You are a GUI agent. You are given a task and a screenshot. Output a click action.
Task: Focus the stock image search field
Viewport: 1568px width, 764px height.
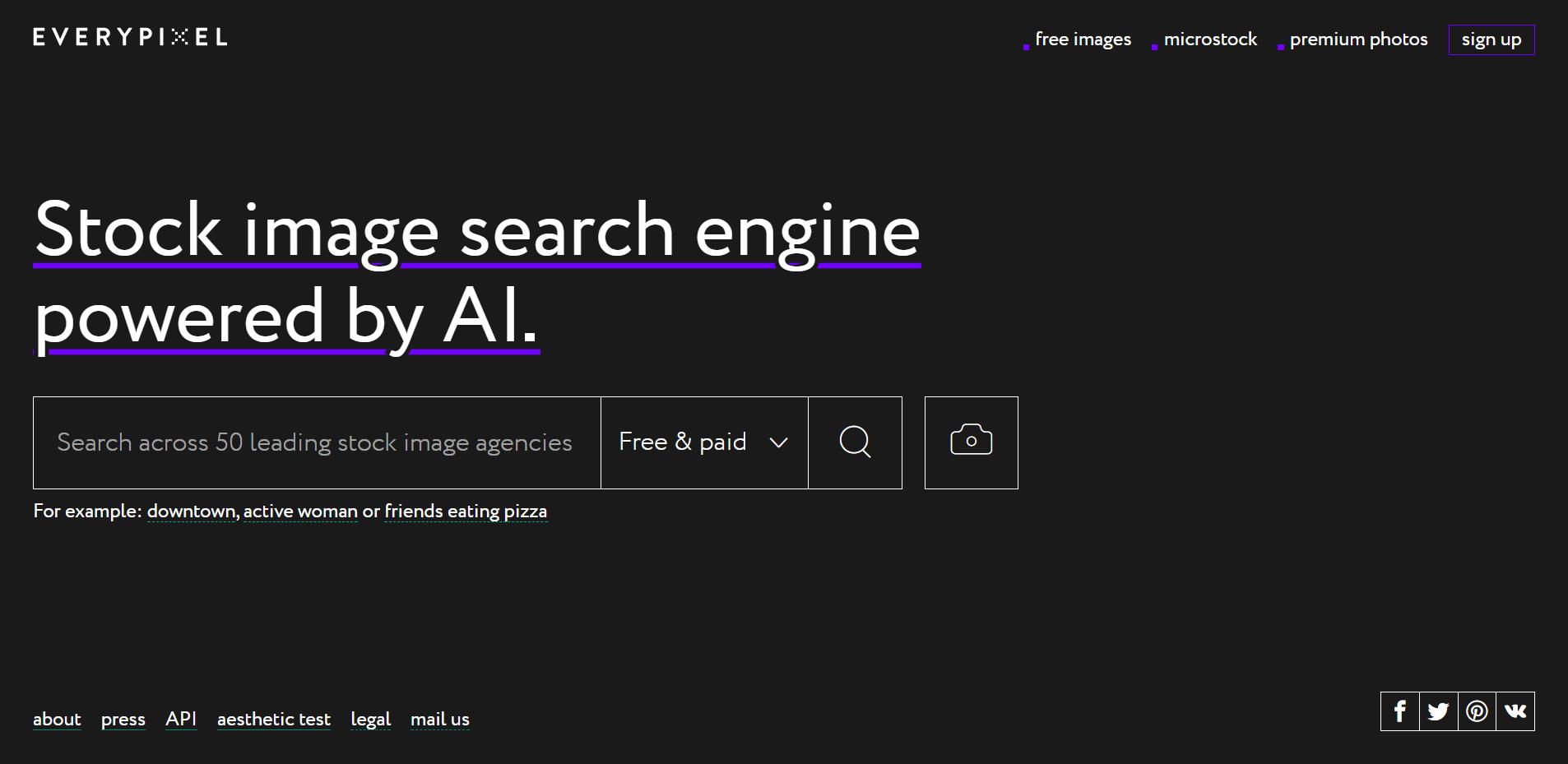pos(316,442)
